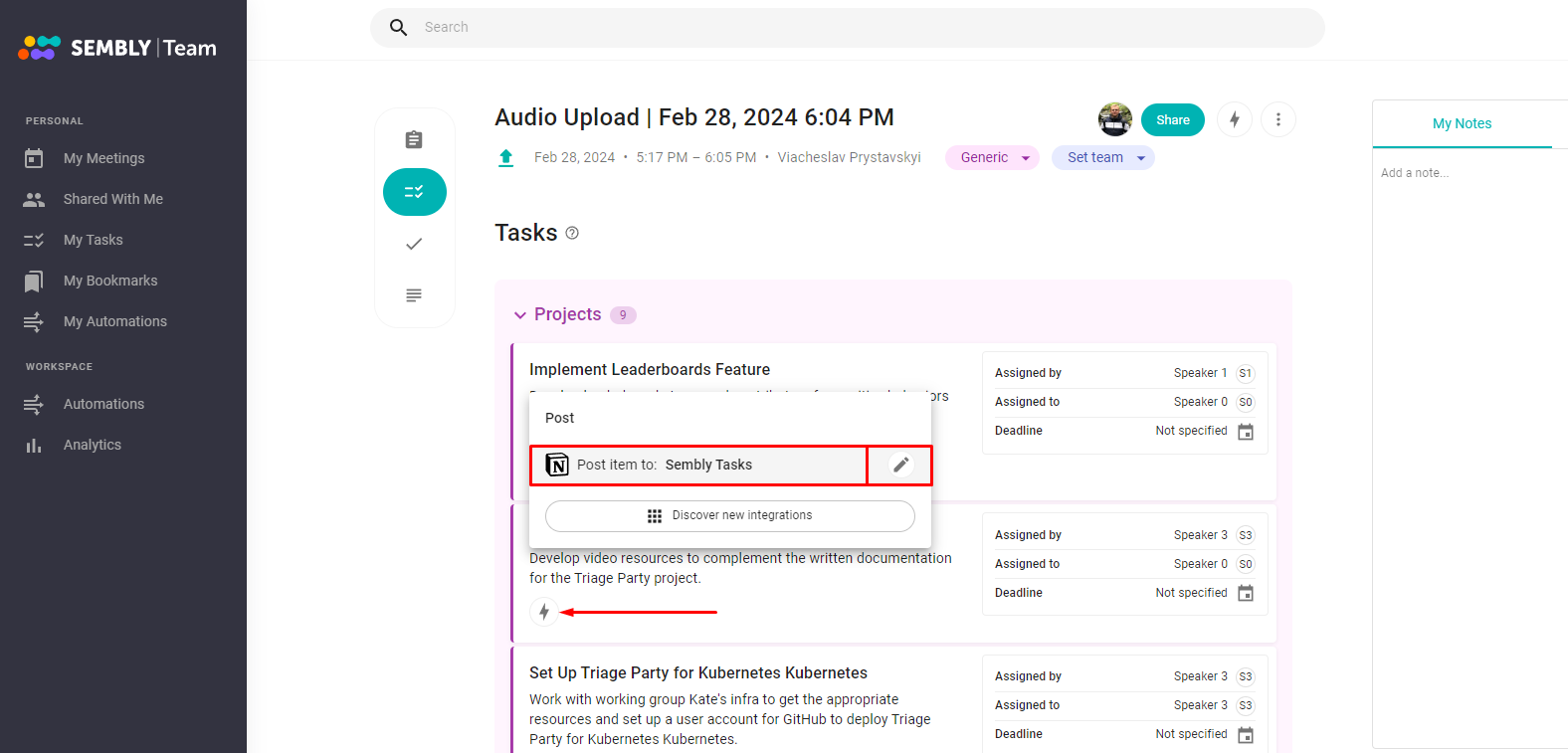
Task: Click the lightning post icon under Triage video task
Action: coord(544,612)
